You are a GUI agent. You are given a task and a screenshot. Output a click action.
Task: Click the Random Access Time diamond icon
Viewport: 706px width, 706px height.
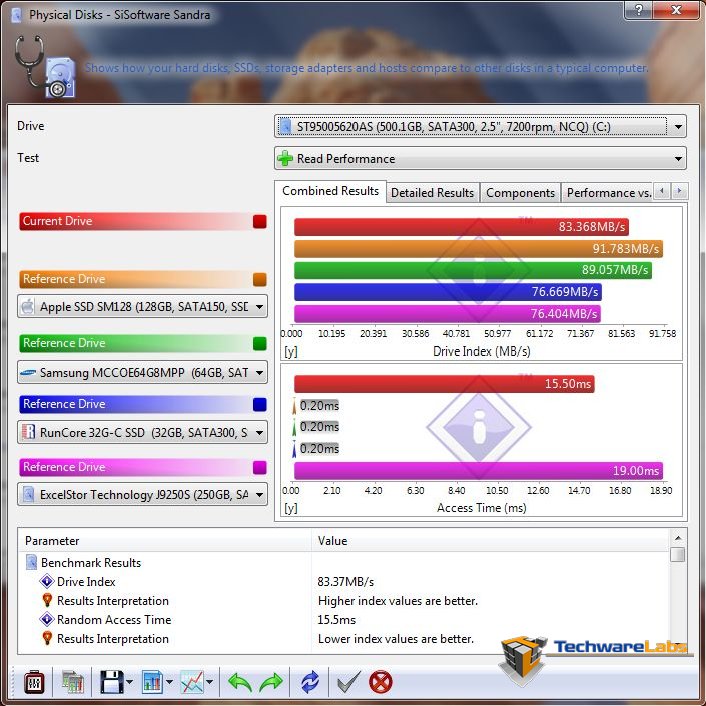[47, 620]
